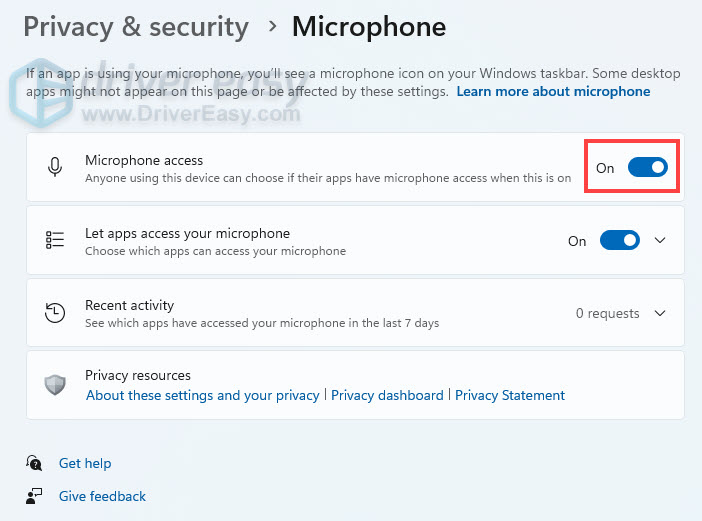Click the Get help headset icon

coord(35,463)
